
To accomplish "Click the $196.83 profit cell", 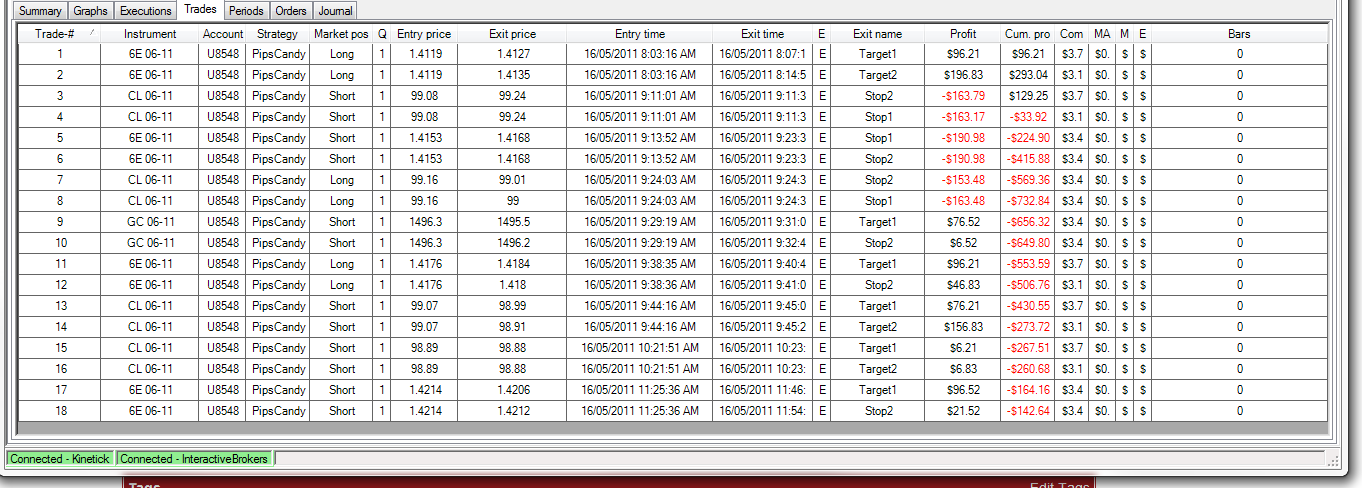I will tap(963, 75).
